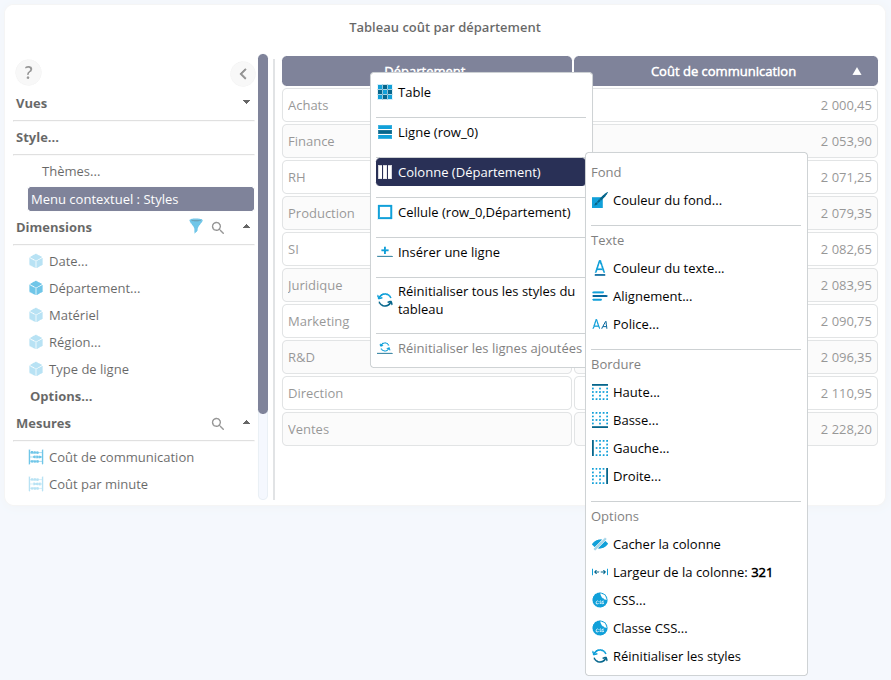This screenshot has height=680, width=891.
Task: Collapse the Dimensions section arrow
Action: click(246, 227)
